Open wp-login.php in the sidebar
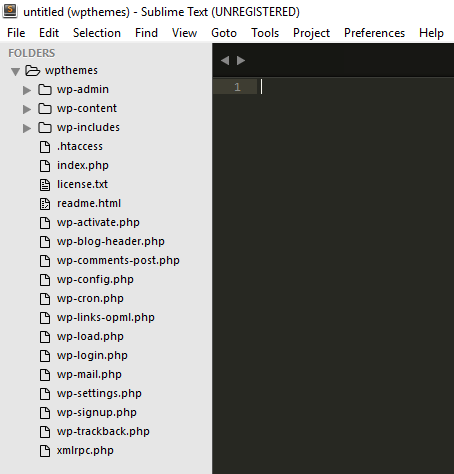 click(92, 355)
